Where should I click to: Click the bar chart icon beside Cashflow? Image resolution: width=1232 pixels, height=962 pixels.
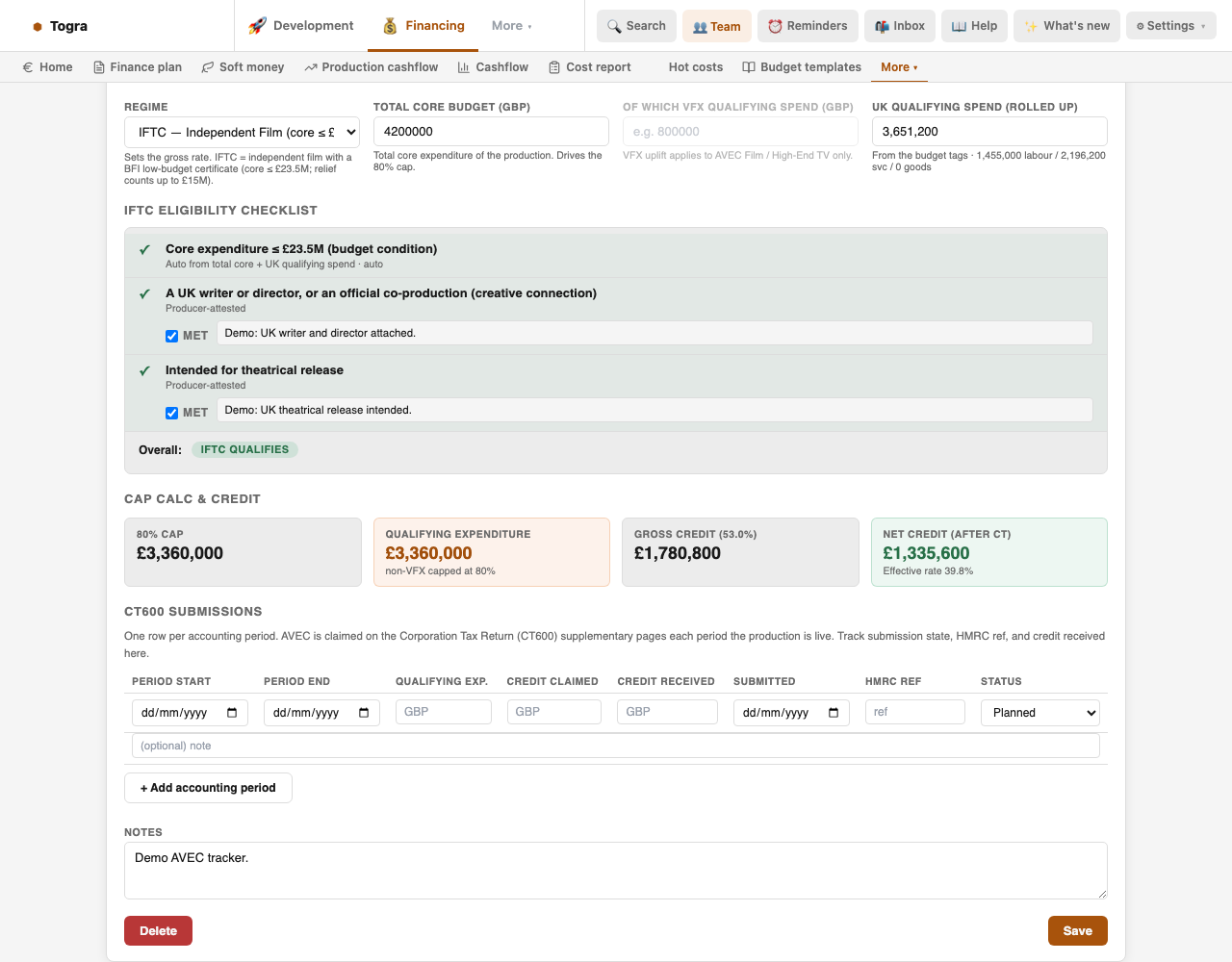(464, 67)
